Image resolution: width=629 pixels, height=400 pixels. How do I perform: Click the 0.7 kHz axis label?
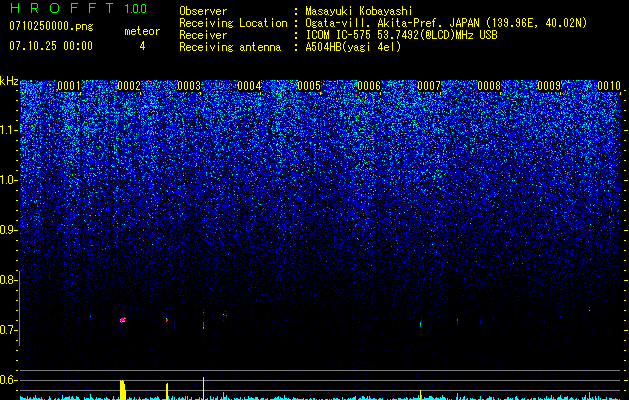click(x=9, y=330)
